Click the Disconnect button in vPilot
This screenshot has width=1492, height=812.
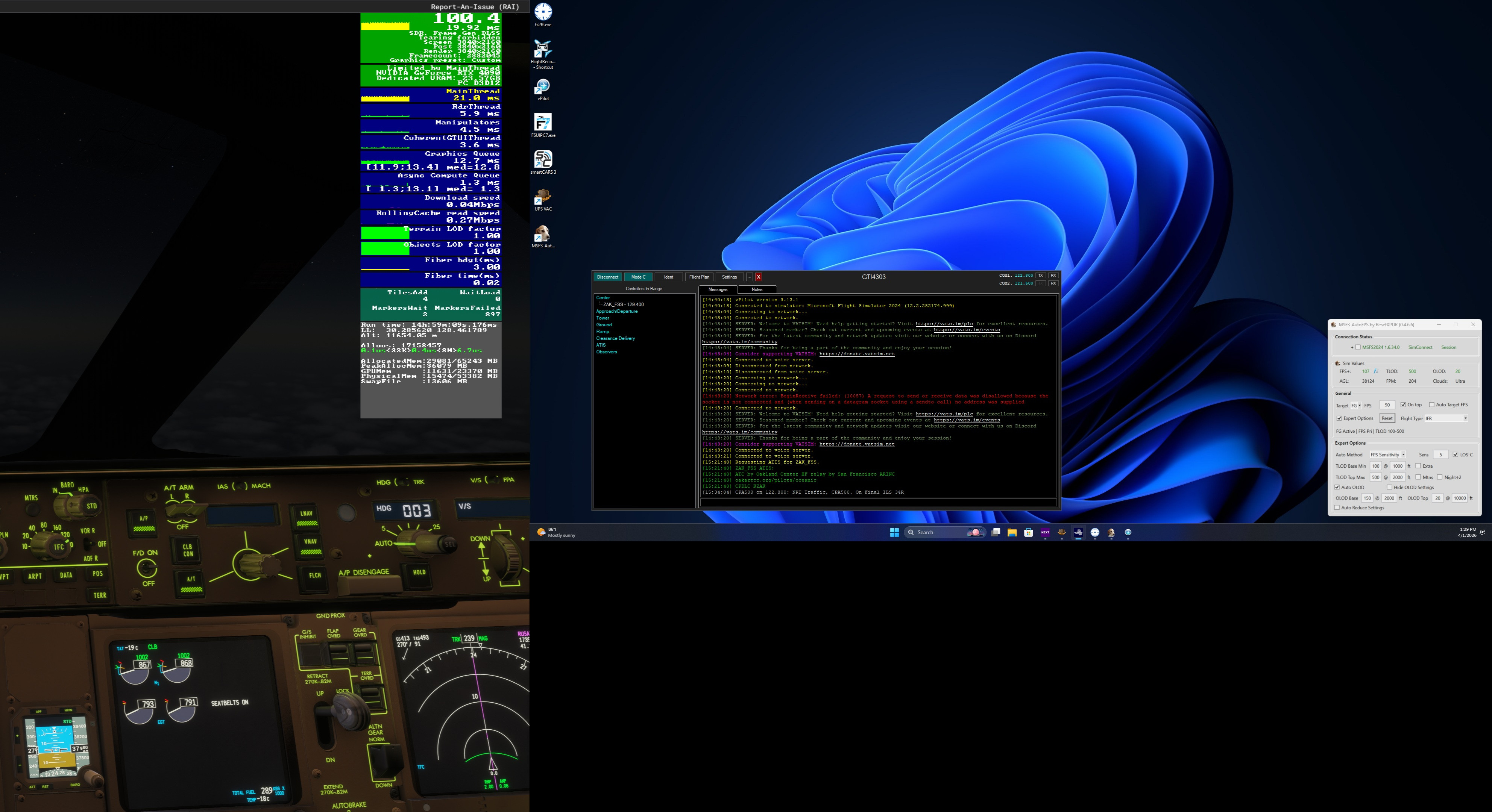point(607,277)
